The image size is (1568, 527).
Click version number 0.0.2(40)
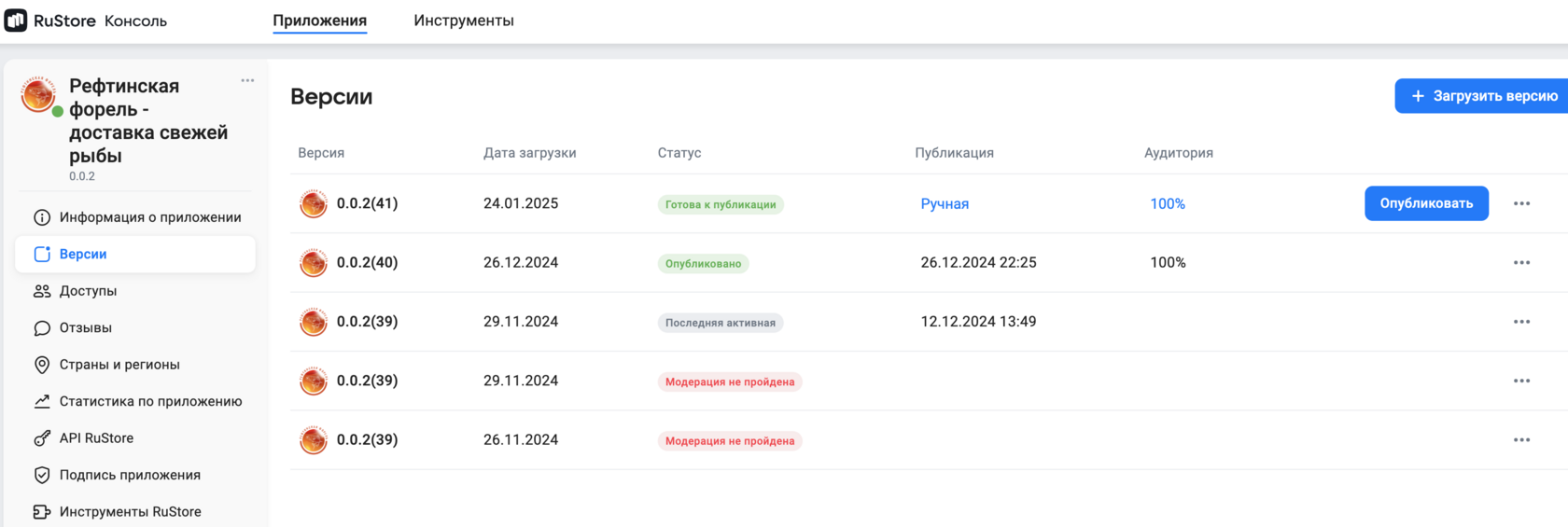pos(367,262)
